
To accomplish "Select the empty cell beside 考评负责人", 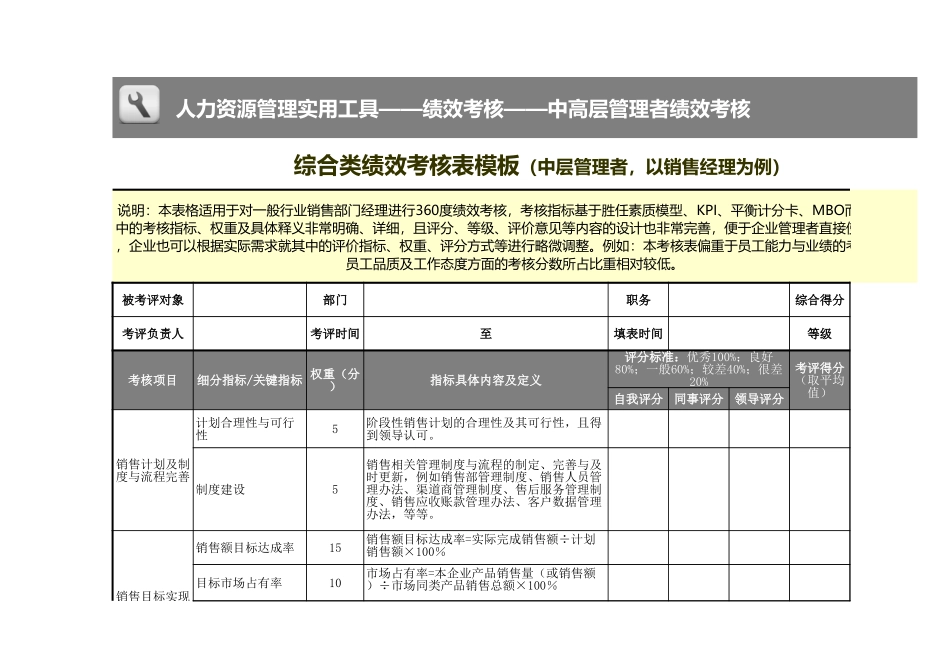I will point(250,333).
